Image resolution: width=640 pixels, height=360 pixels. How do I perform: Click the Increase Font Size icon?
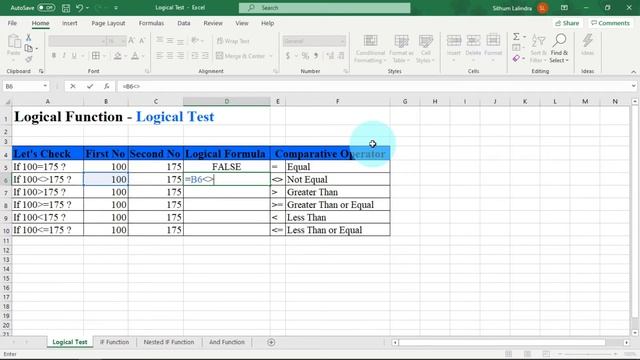click(131, 40)
